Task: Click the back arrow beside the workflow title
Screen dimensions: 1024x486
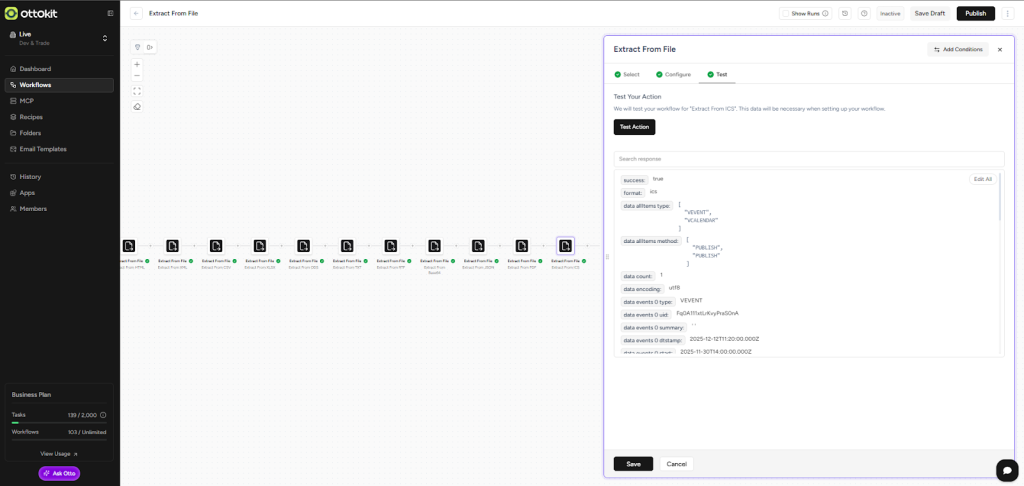Action: click(x=136, y=13)
